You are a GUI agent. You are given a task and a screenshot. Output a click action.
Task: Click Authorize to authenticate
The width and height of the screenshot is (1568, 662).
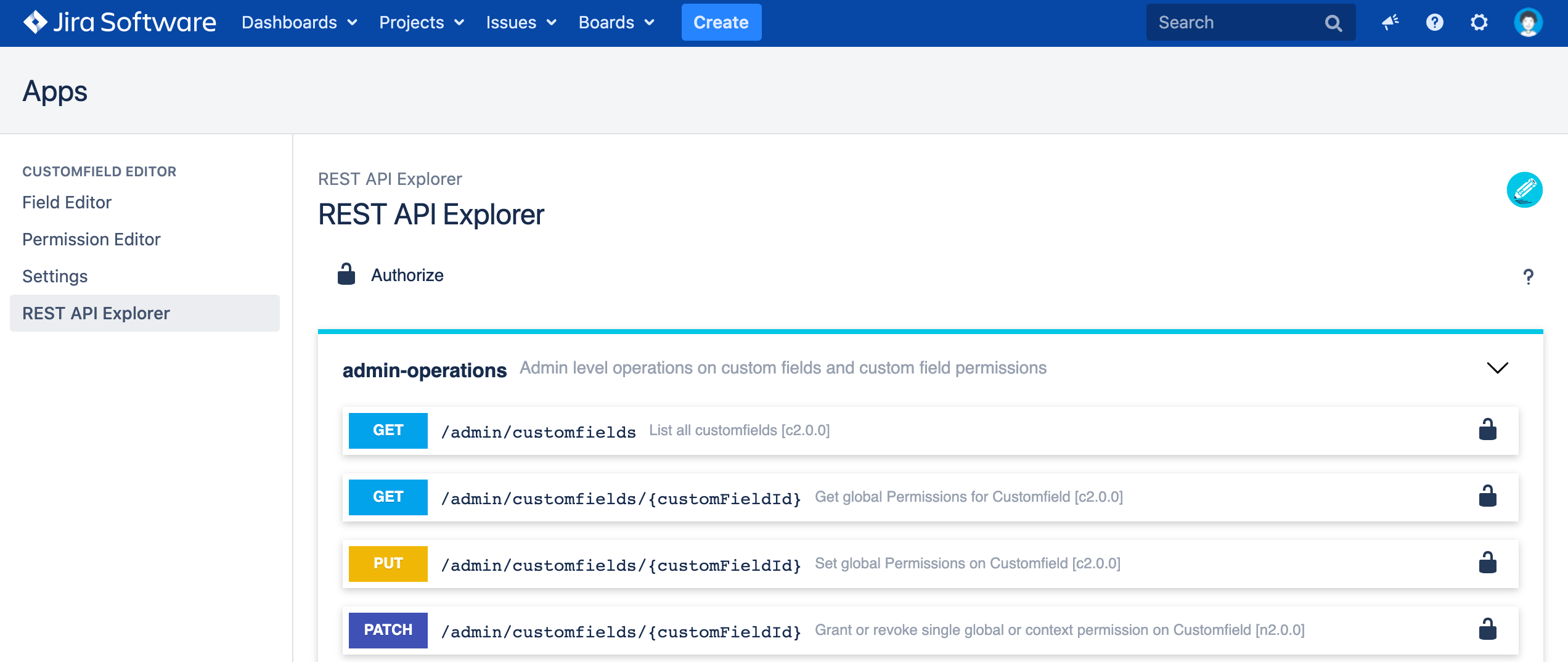pyautogui.click(x=406, y=276)
